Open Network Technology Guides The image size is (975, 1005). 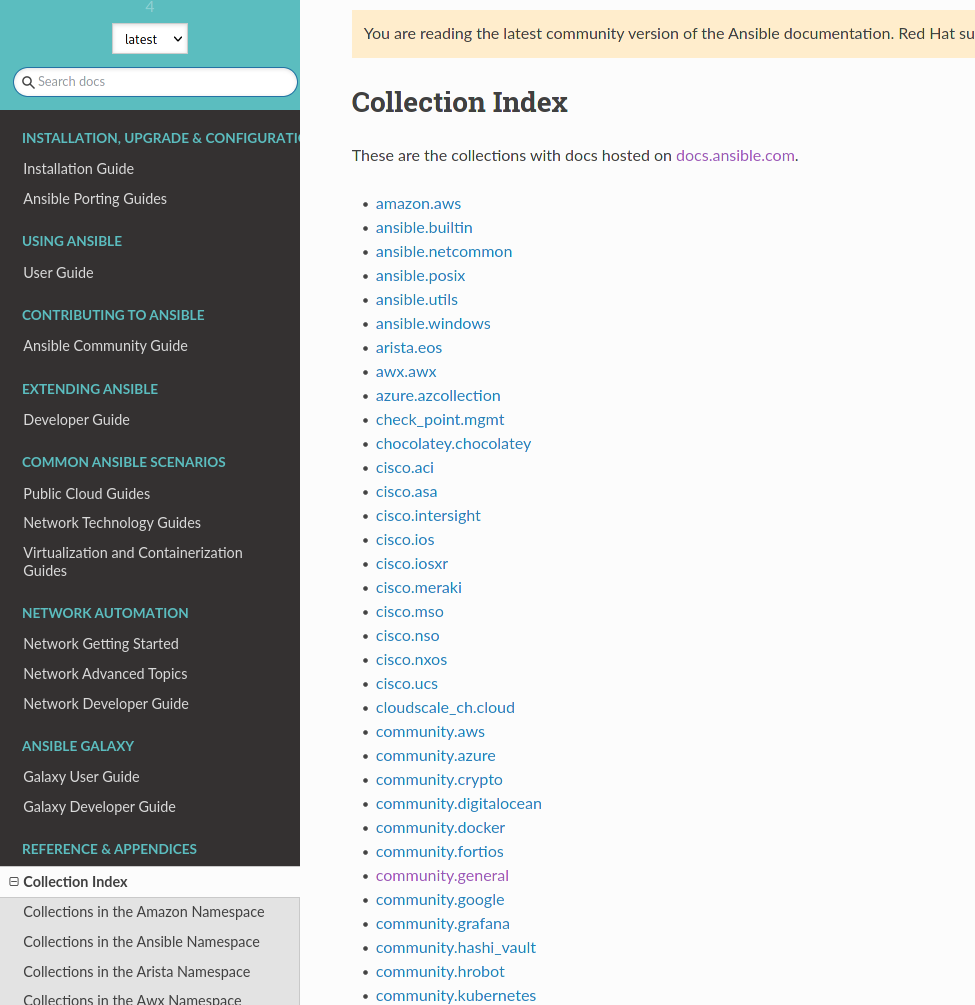[x=112, y=523]
